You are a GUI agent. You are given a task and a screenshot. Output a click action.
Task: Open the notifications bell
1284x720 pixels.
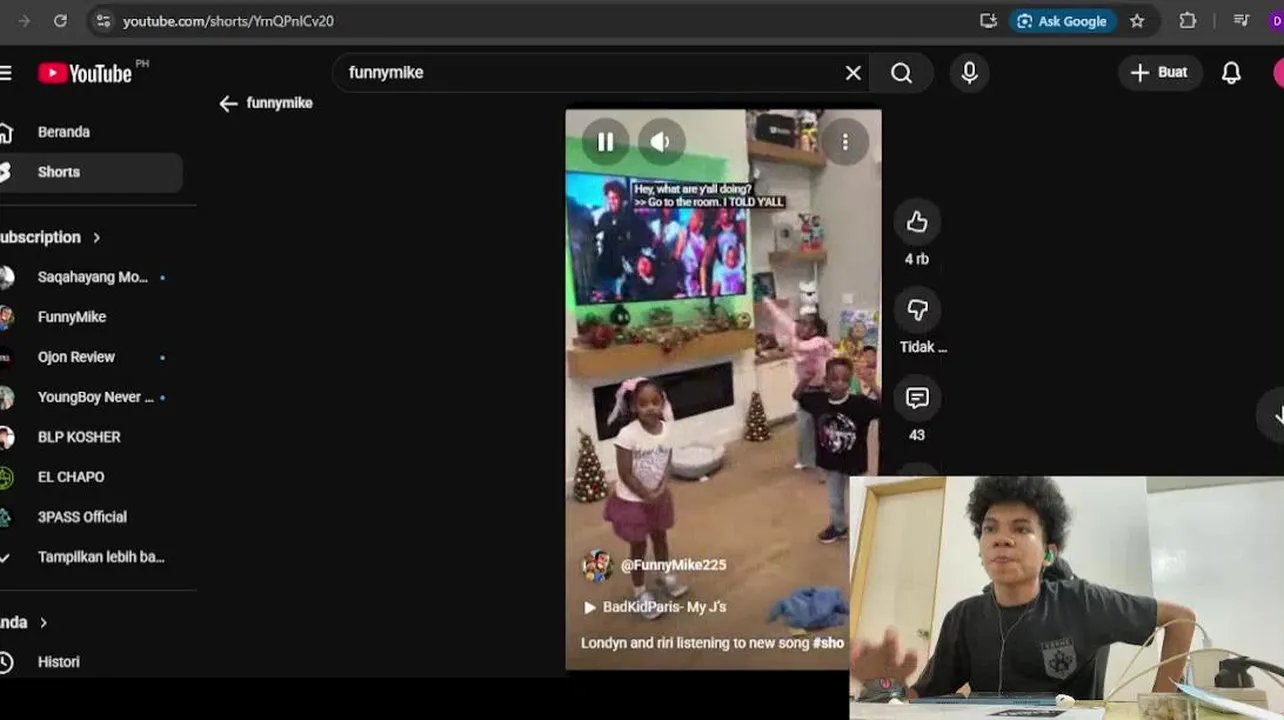(1231, 73)
